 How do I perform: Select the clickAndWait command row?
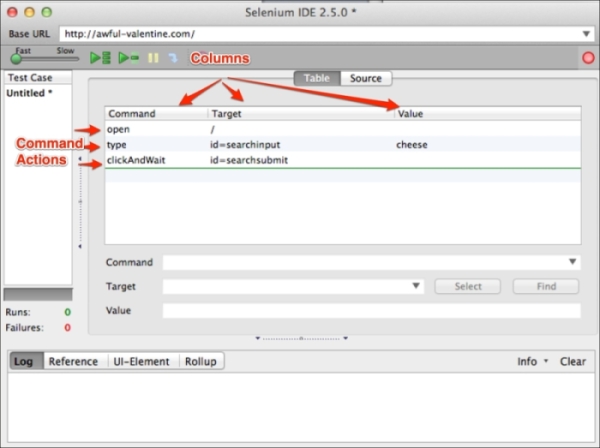(x=343, y=160)
